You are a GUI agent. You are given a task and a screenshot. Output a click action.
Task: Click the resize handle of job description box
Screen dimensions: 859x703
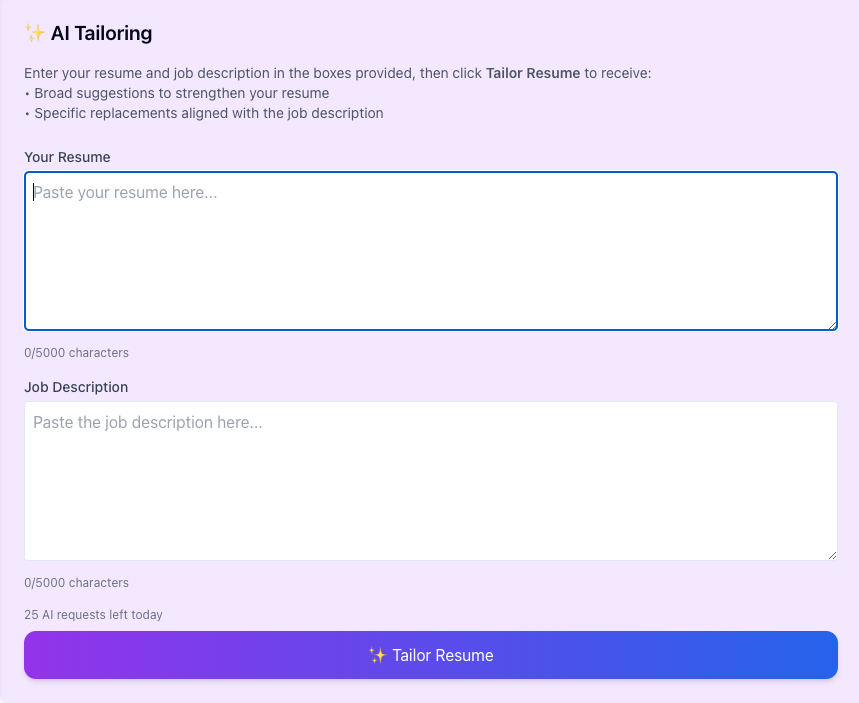click(832, 554)
